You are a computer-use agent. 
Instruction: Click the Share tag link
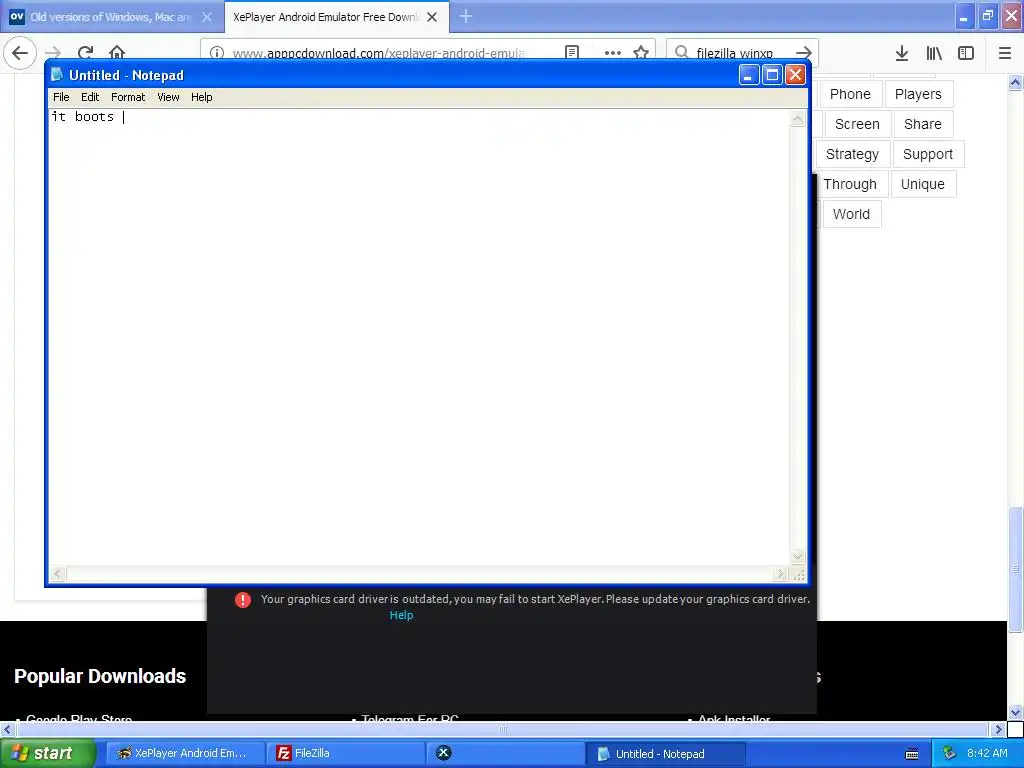point(923,124)
